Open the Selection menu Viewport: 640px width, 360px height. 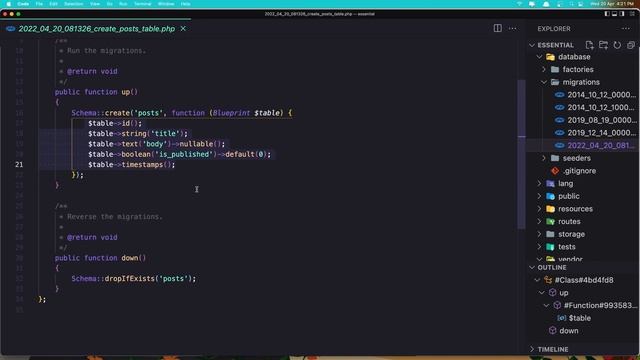pos(73,4)
